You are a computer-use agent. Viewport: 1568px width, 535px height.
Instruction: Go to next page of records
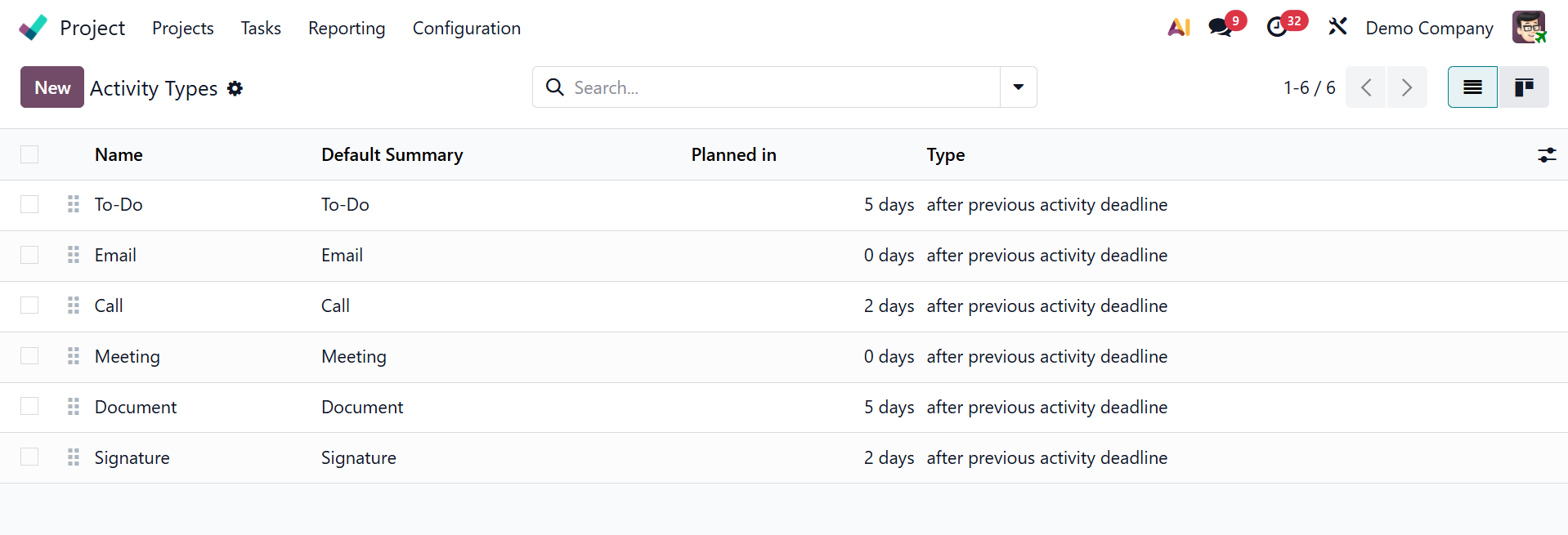(1407, 87)
